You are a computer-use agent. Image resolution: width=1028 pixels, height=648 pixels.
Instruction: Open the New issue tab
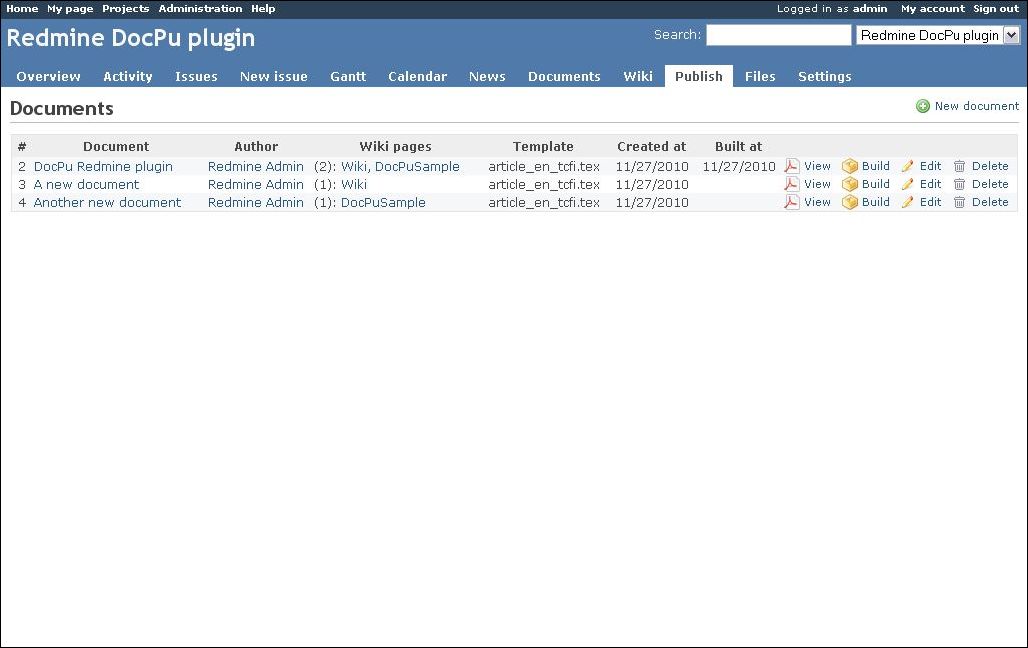pos(273,76)
